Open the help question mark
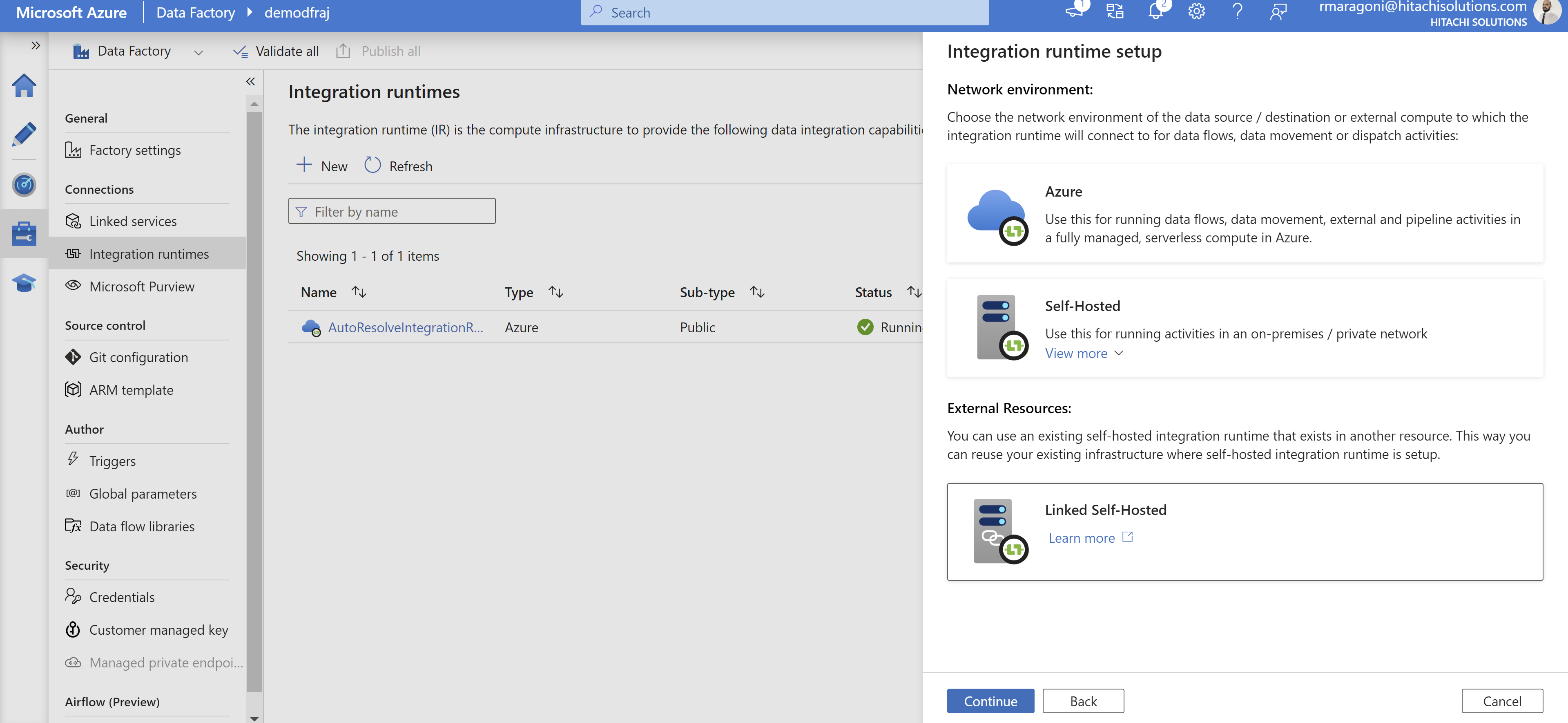Viewport: 1568px width, 723px height. click(x=1237, y=11)
